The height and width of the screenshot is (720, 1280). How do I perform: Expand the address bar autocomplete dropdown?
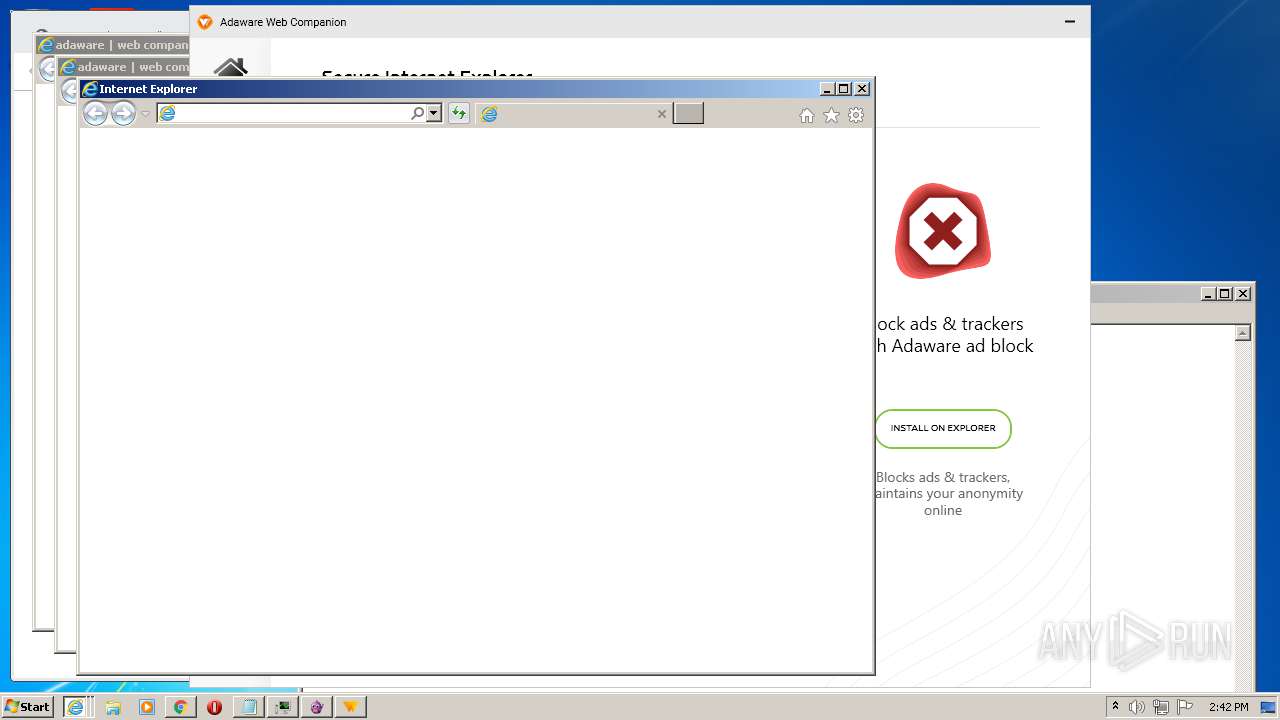pyautogui.click(x=434, y=114)
